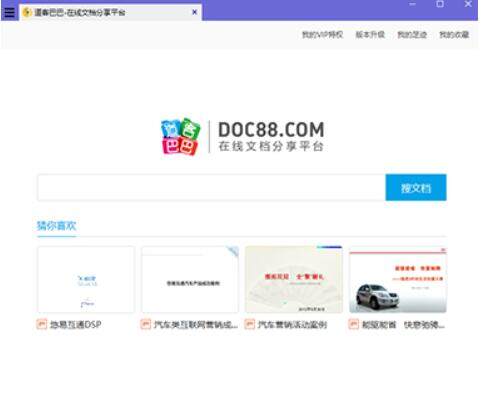
Task: Open 版本升级 link
Action: tap(370, 34)
